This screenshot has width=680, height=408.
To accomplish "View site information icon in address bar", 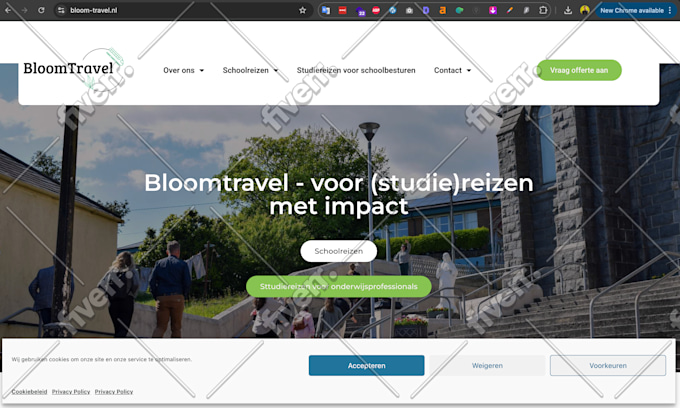I will click(61, 10).
